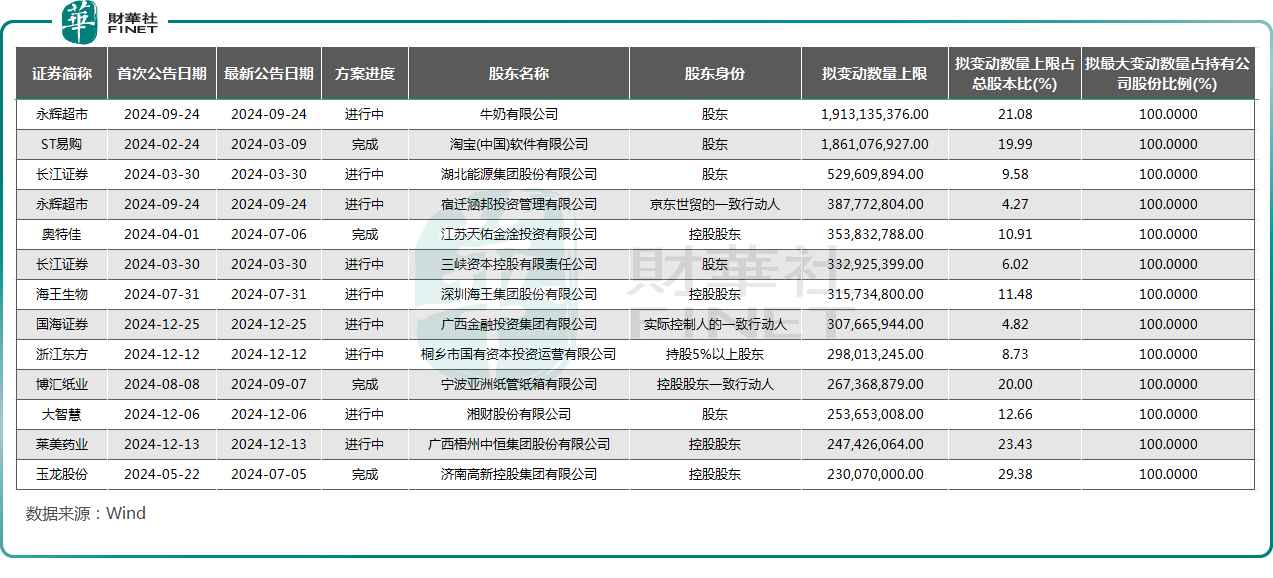Screen dimensions: 1273x578
Task: Click the 奥特佳 stock name cell
Action: tap(62, 235)
